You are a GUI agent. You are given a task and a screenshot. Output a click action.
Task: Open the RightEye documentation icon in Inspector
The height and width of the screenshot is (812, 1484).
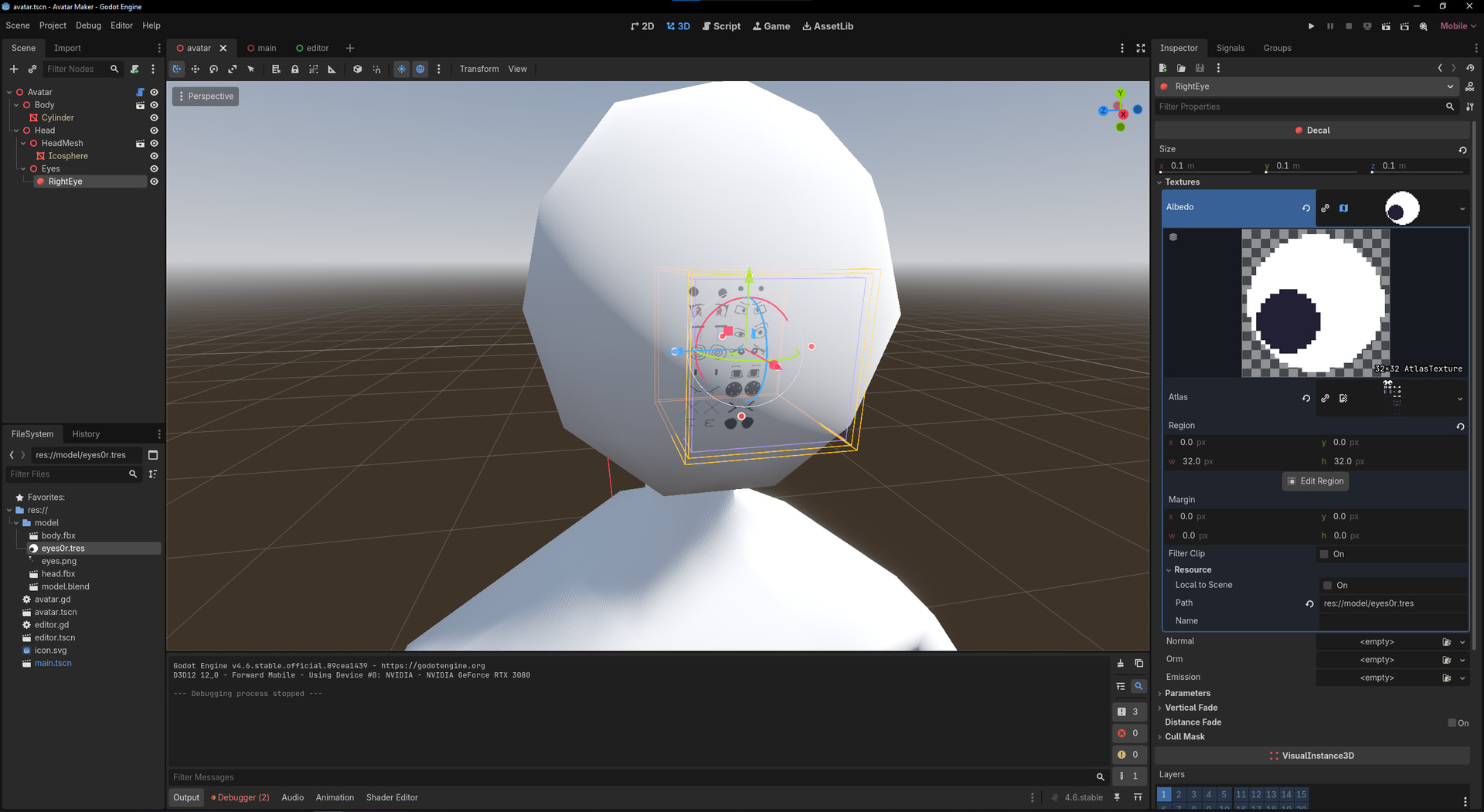point(1469,87)
